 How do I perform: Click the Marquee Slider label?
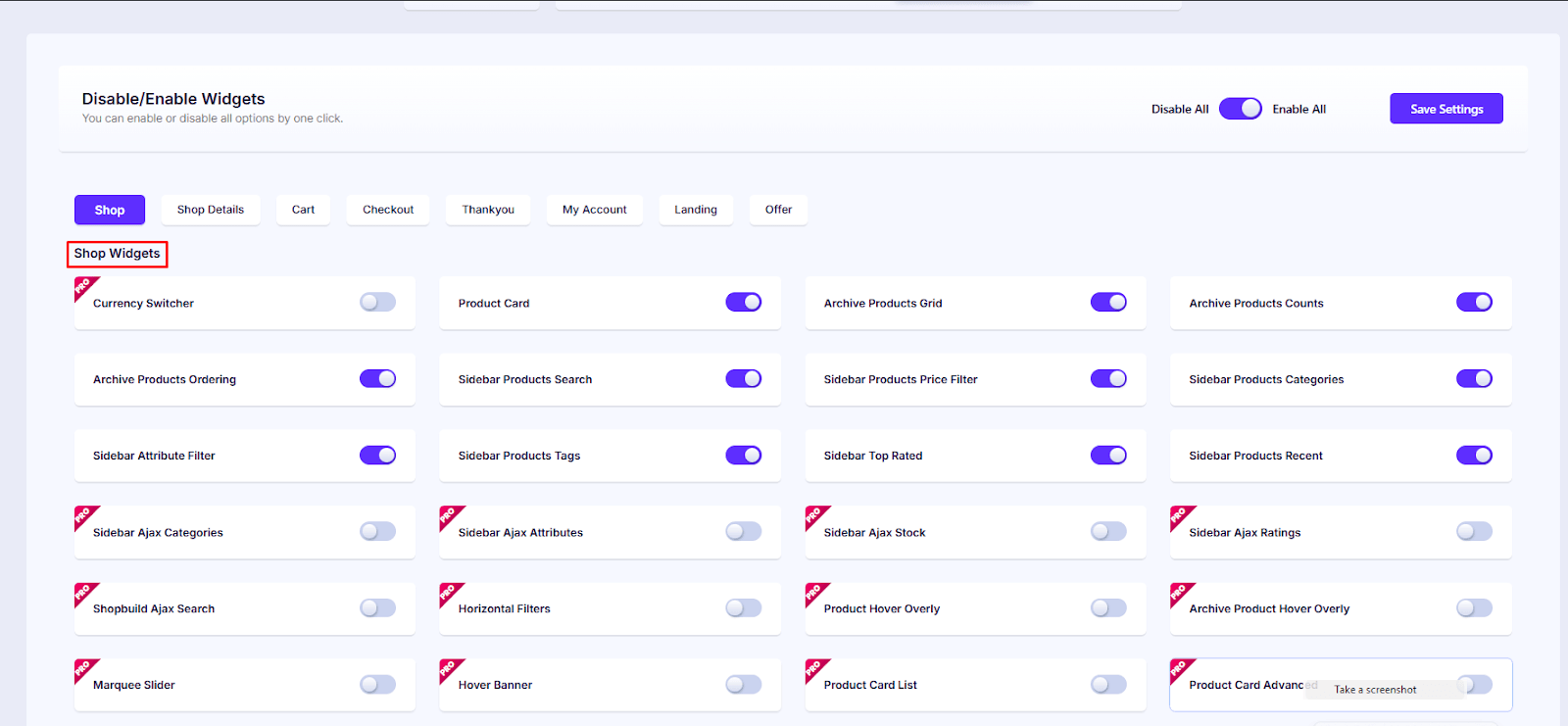pyautogui.click(x=134, y=685)
